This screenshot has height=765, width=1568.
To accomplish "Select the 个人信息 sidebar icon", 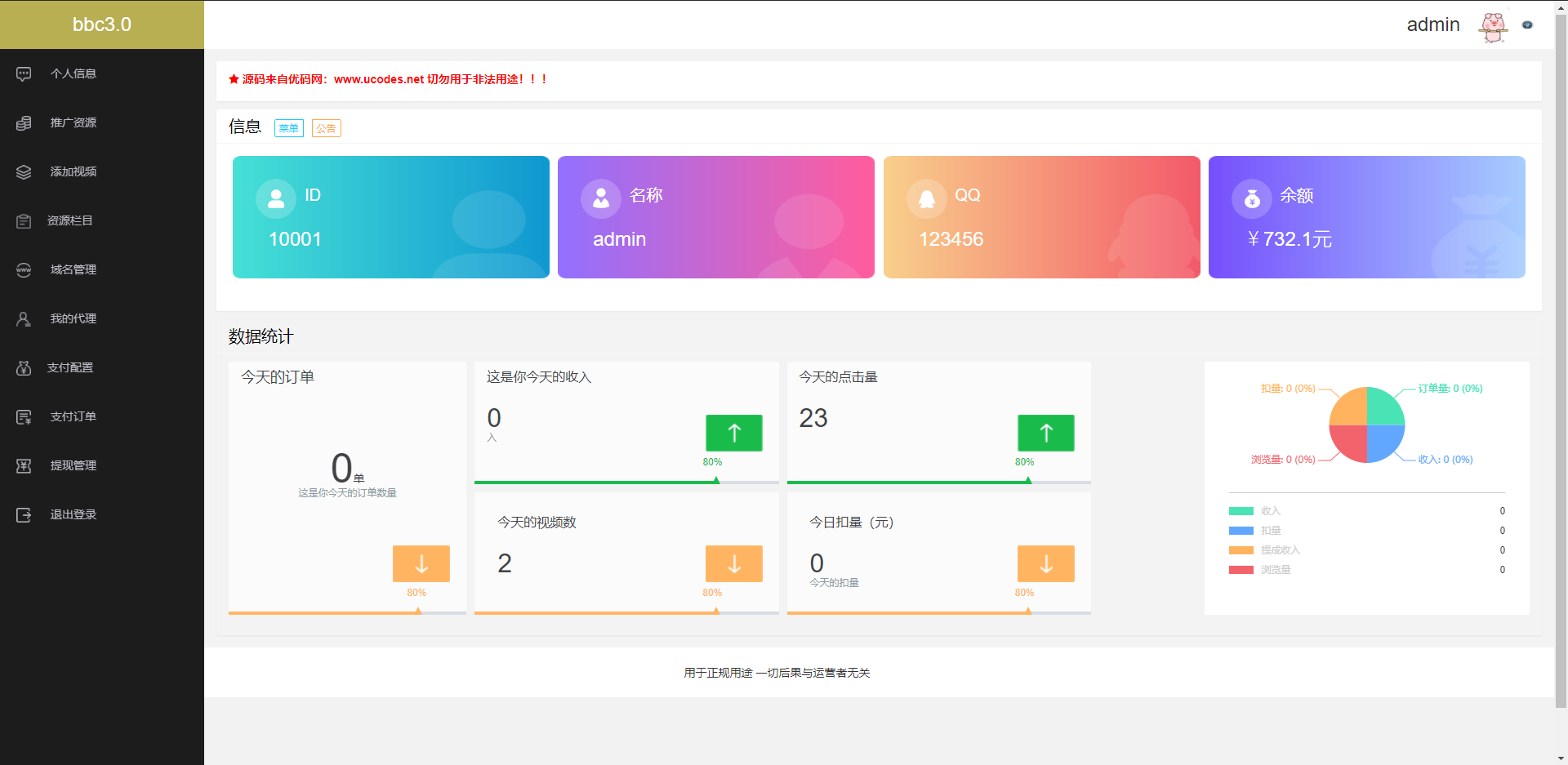I will (23, 73).
